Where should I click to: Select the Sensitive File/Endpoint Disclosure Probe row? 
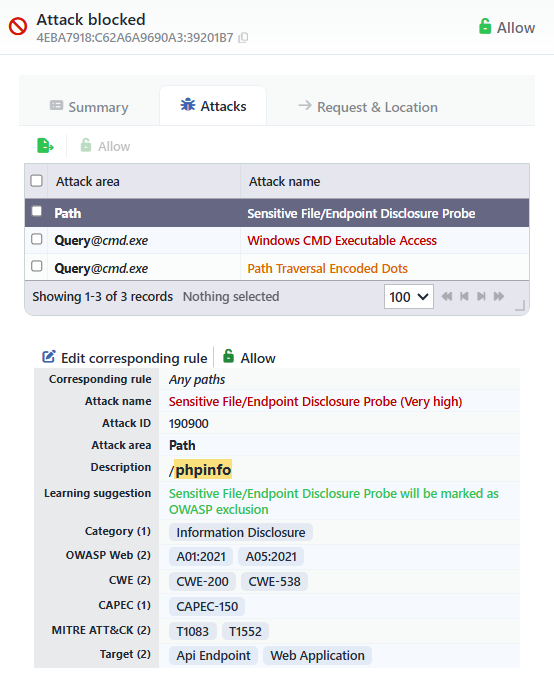point(277,213)
